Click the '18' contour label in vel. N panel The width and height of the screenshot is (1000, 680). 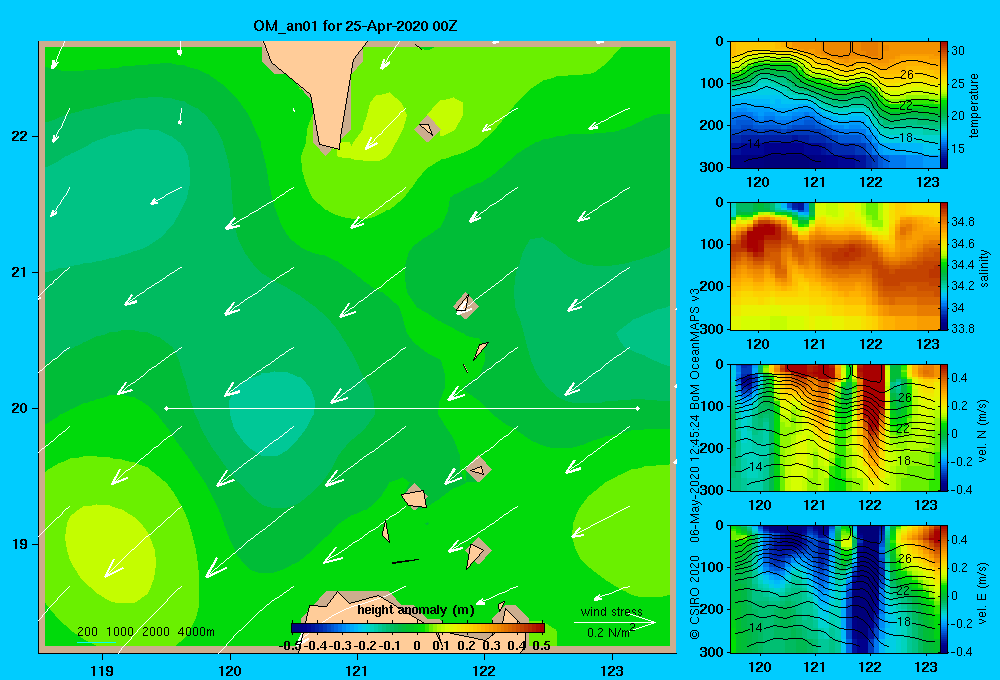[x=904, y=461]
